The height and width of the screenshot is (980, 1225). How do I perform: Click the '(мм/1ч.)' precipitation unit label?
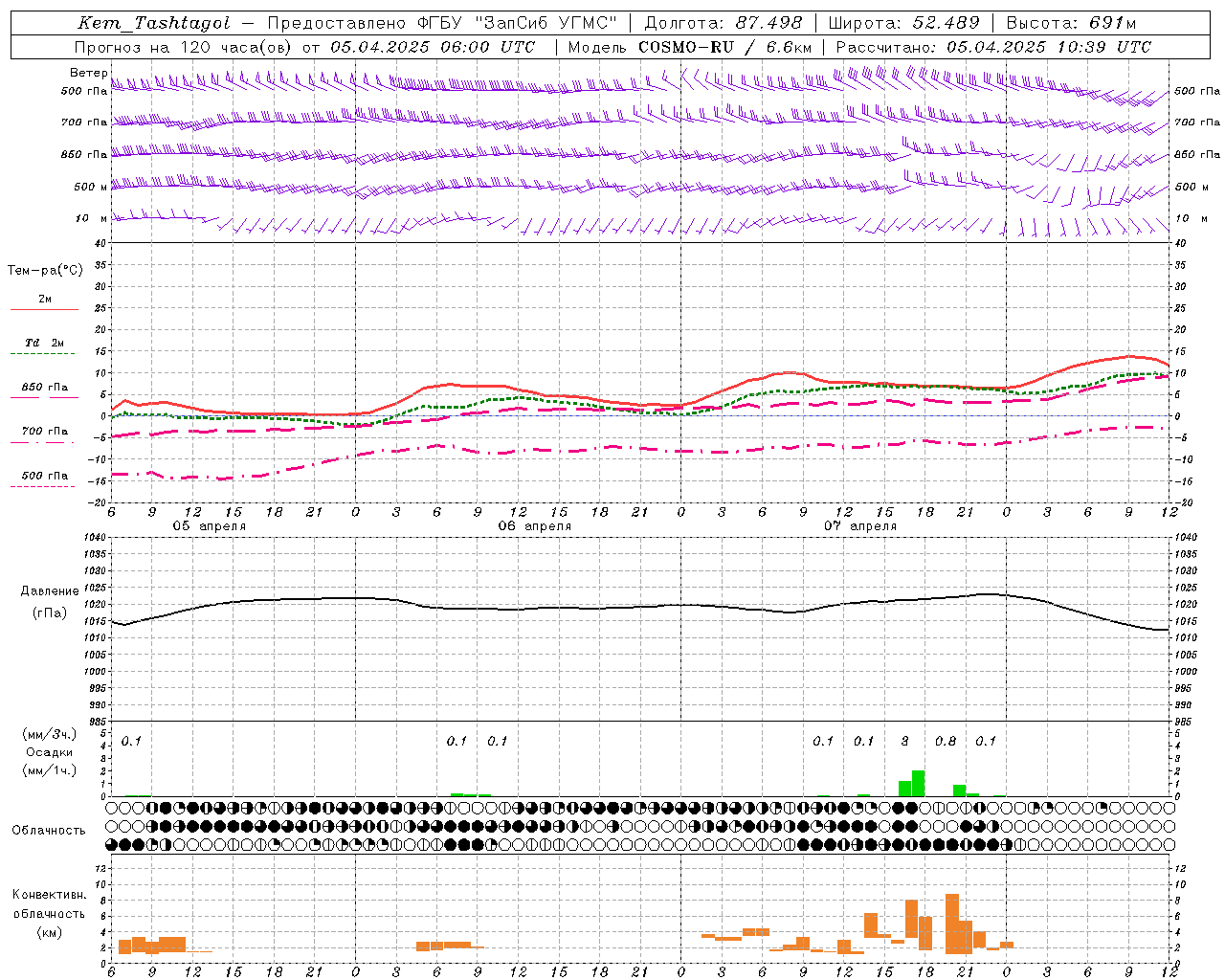click(x=50, y=770)
